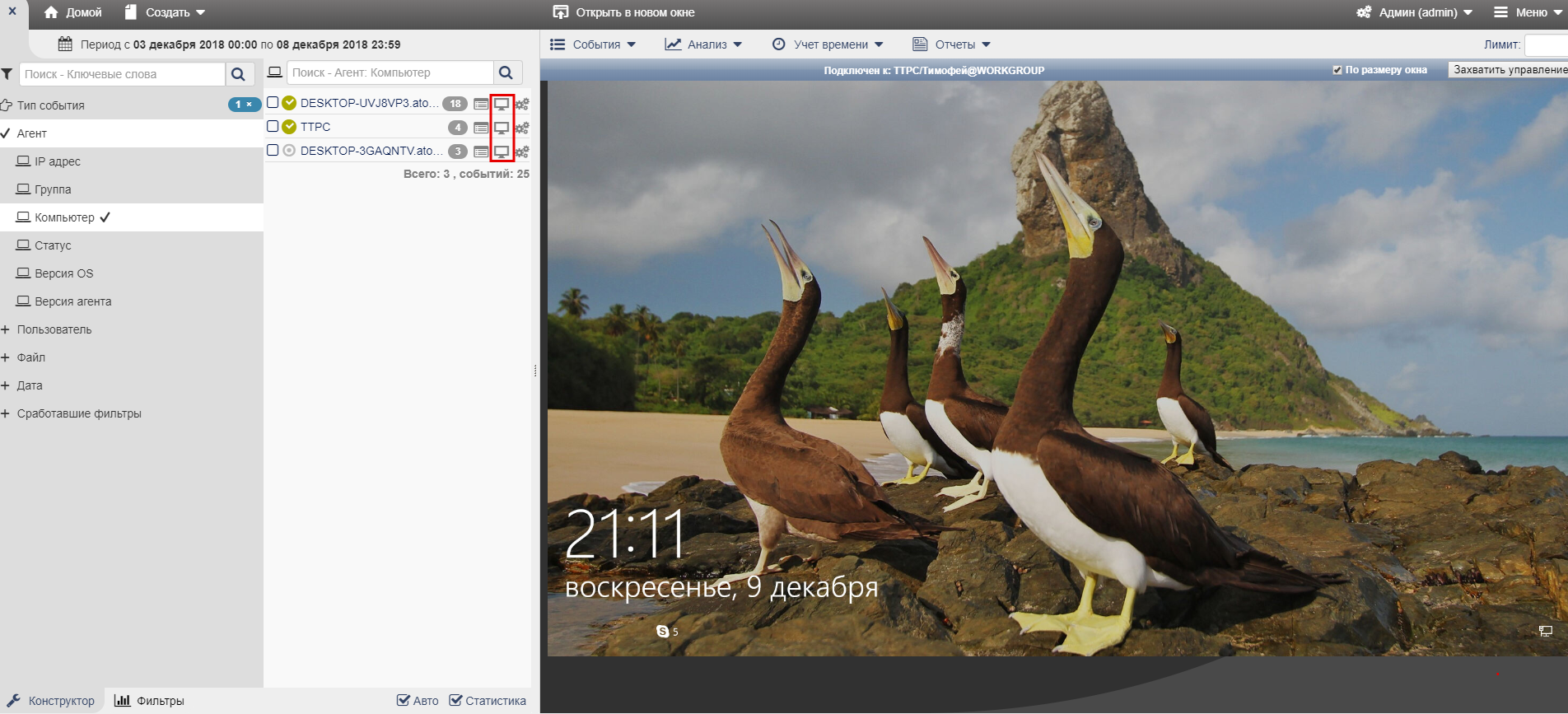Check the TTPC agent checkbox
Image resolution: width=1568 pixels, height=714 pixels.
(x=273, y=127)
